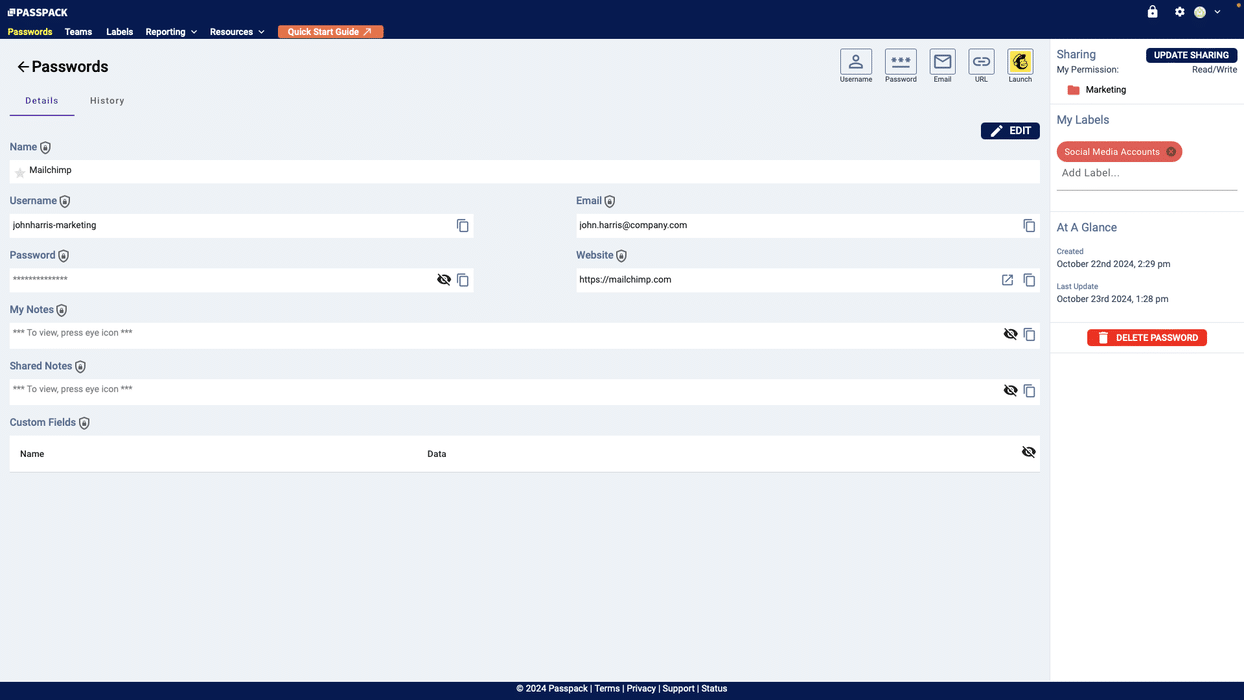Switch to the History tab
The height and width of the screenshot is (700, 1244).
107,101
